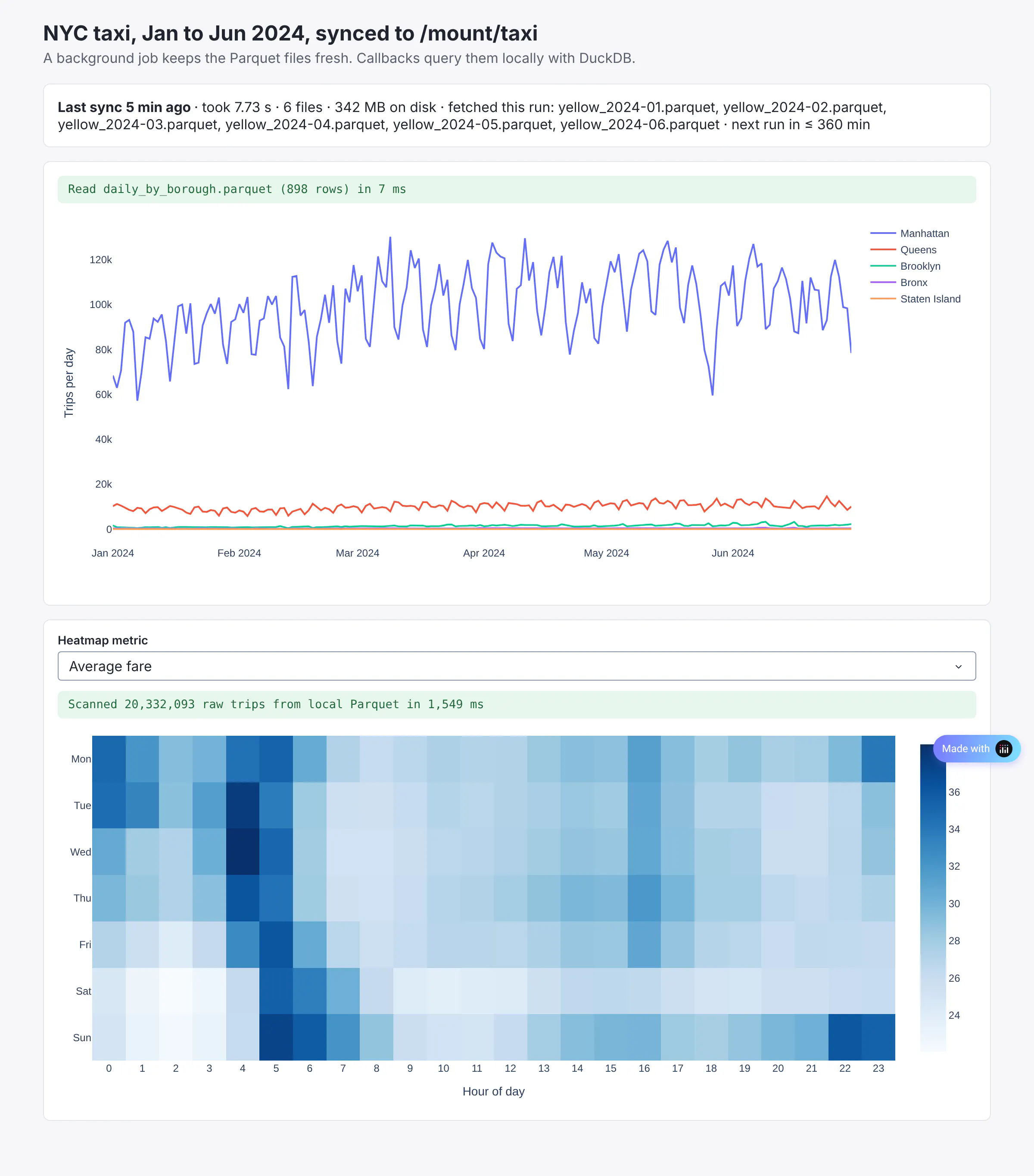The height and width of the screenshot is (1176, 1034).
Task: Click the dropdown chevron beside Average fare
Action: [x=958, y=666]
